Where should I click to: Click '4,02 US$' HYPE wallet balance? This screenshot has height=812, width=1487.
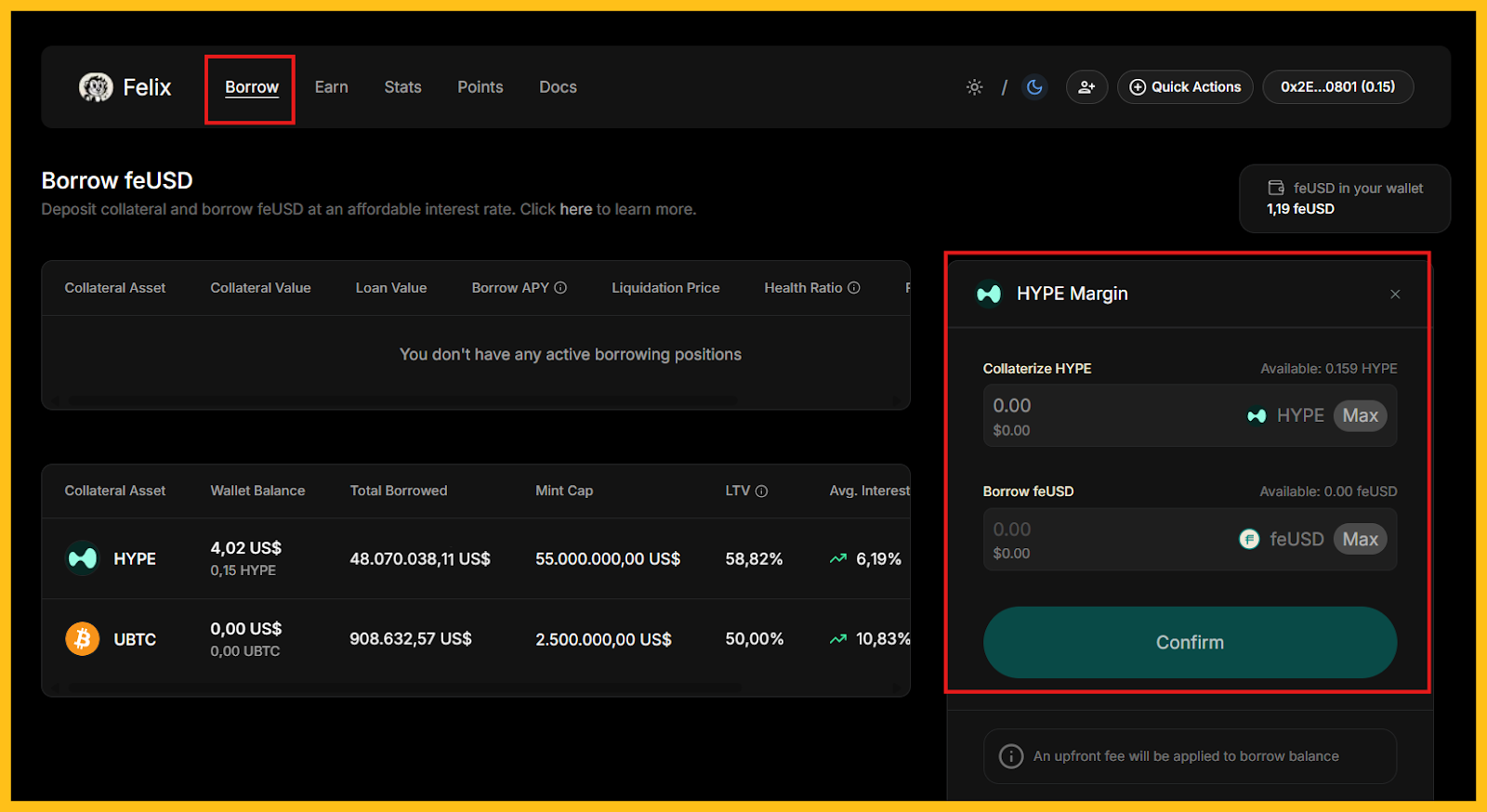(246, 548)
